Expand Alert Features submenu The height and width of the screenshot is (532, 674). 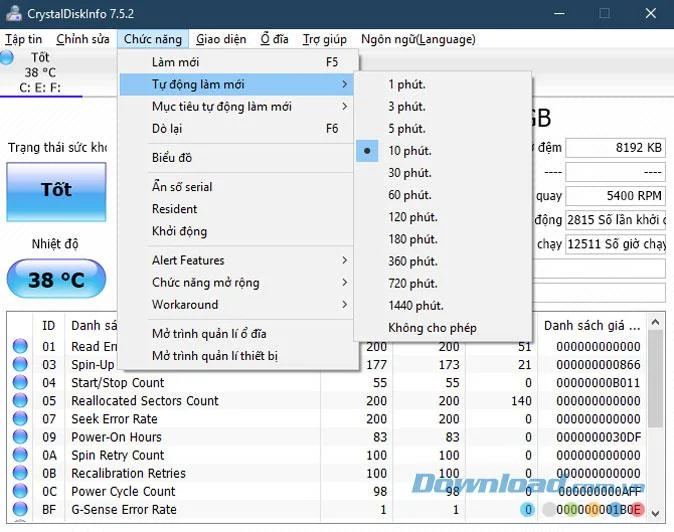[236, 260]
